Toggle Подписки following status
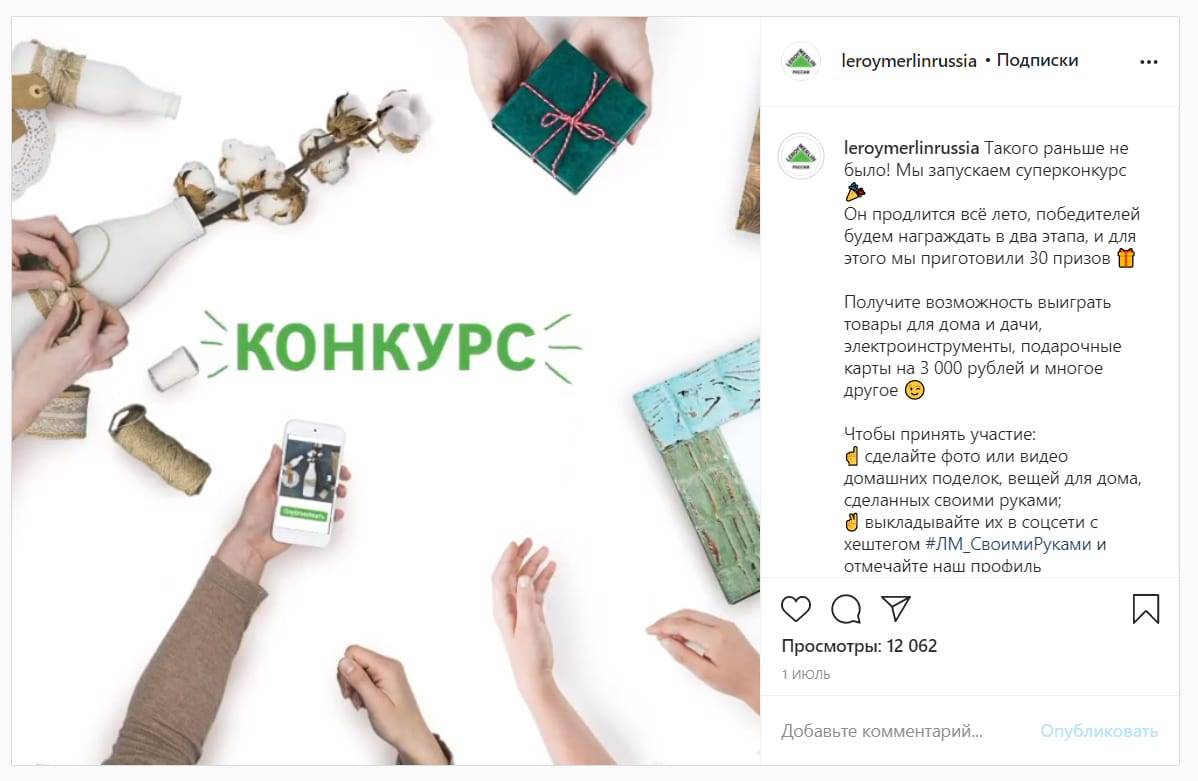 coord(1037,60)
